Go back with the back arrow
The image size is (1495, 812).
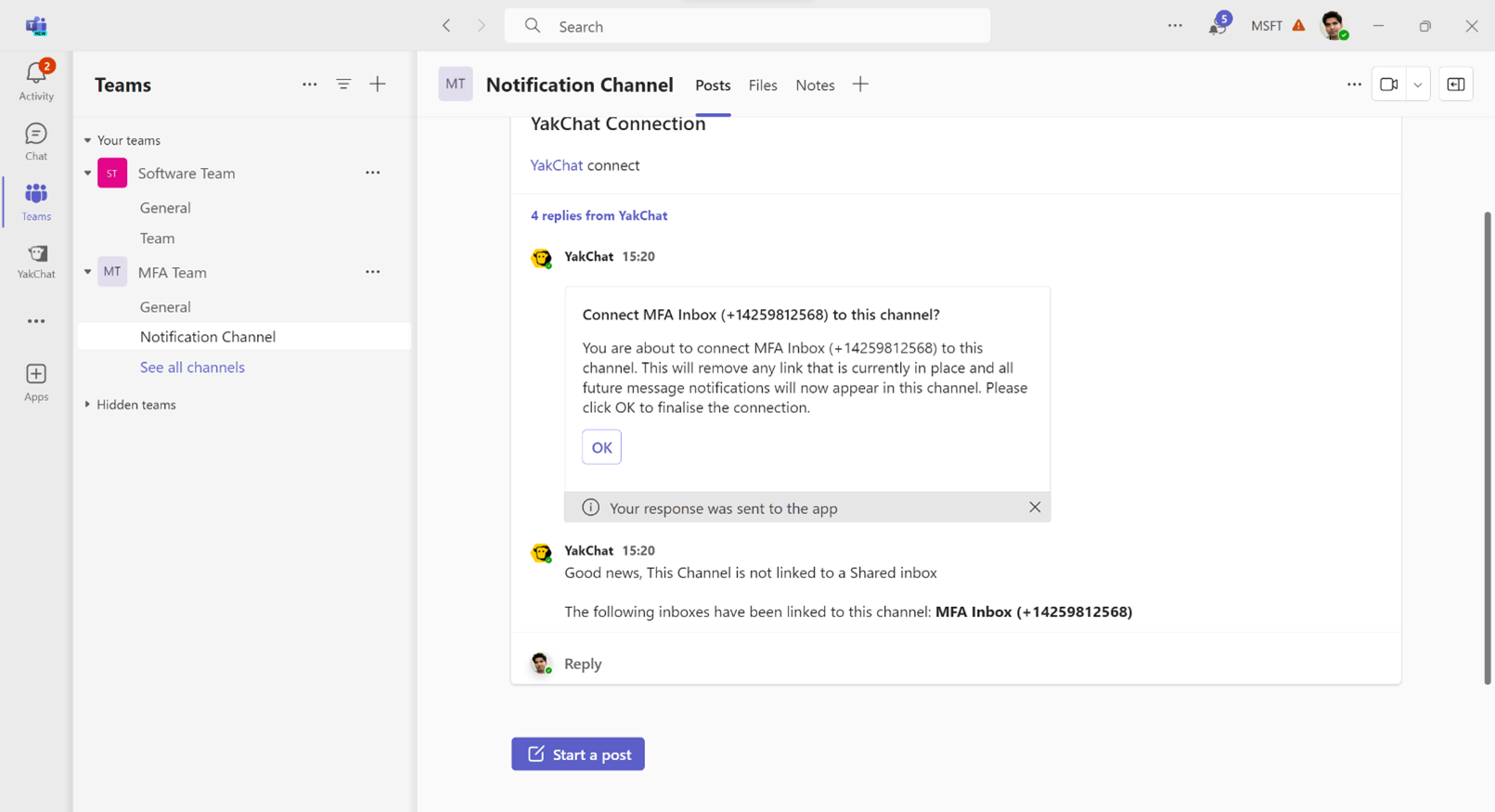[x=446, y=26]
